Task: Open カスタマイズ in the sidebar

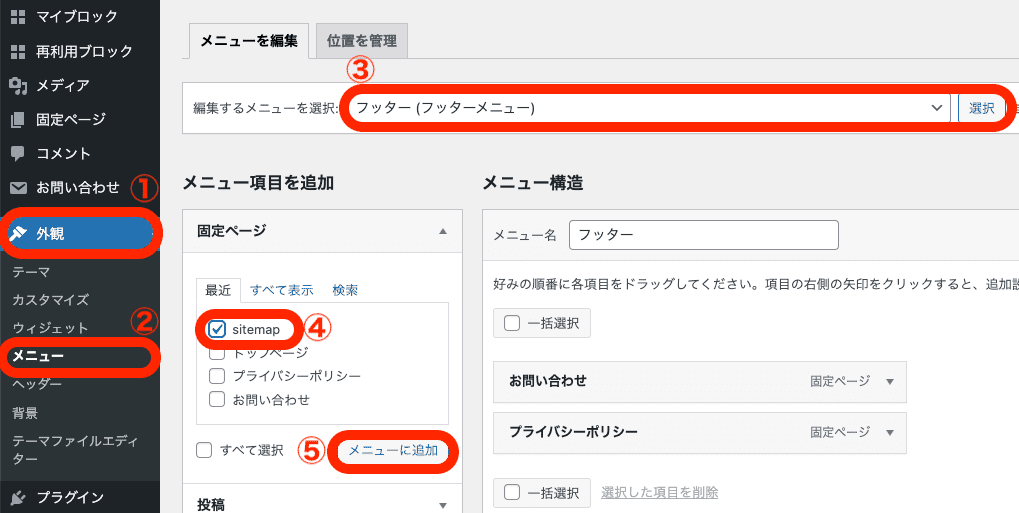Action: (51, 300)
